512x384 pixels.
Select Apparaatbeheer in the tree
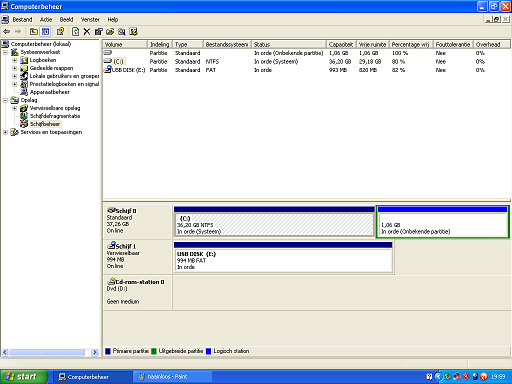pos(50,92)
